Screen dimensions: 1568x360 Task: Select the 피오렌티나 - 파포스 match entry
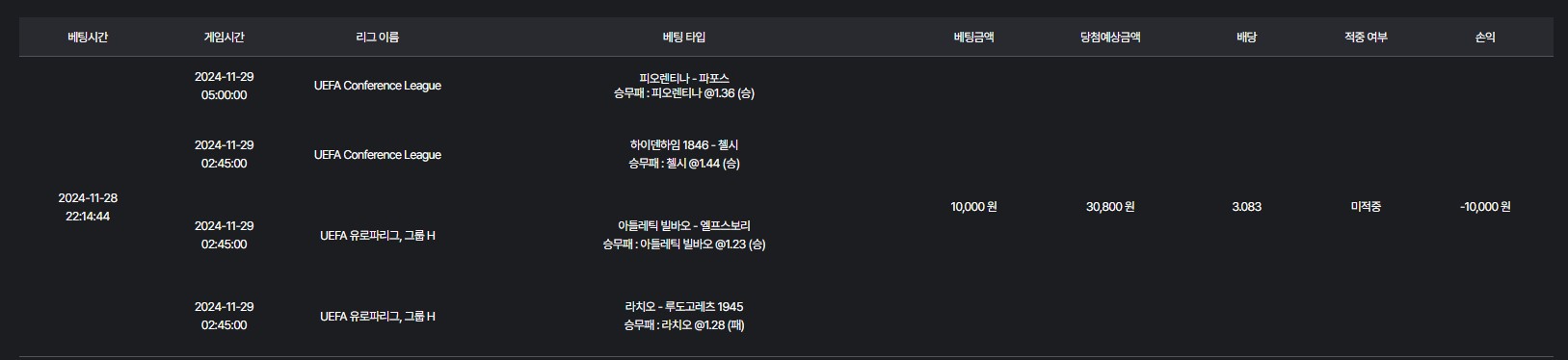click(x=684, y=78)
